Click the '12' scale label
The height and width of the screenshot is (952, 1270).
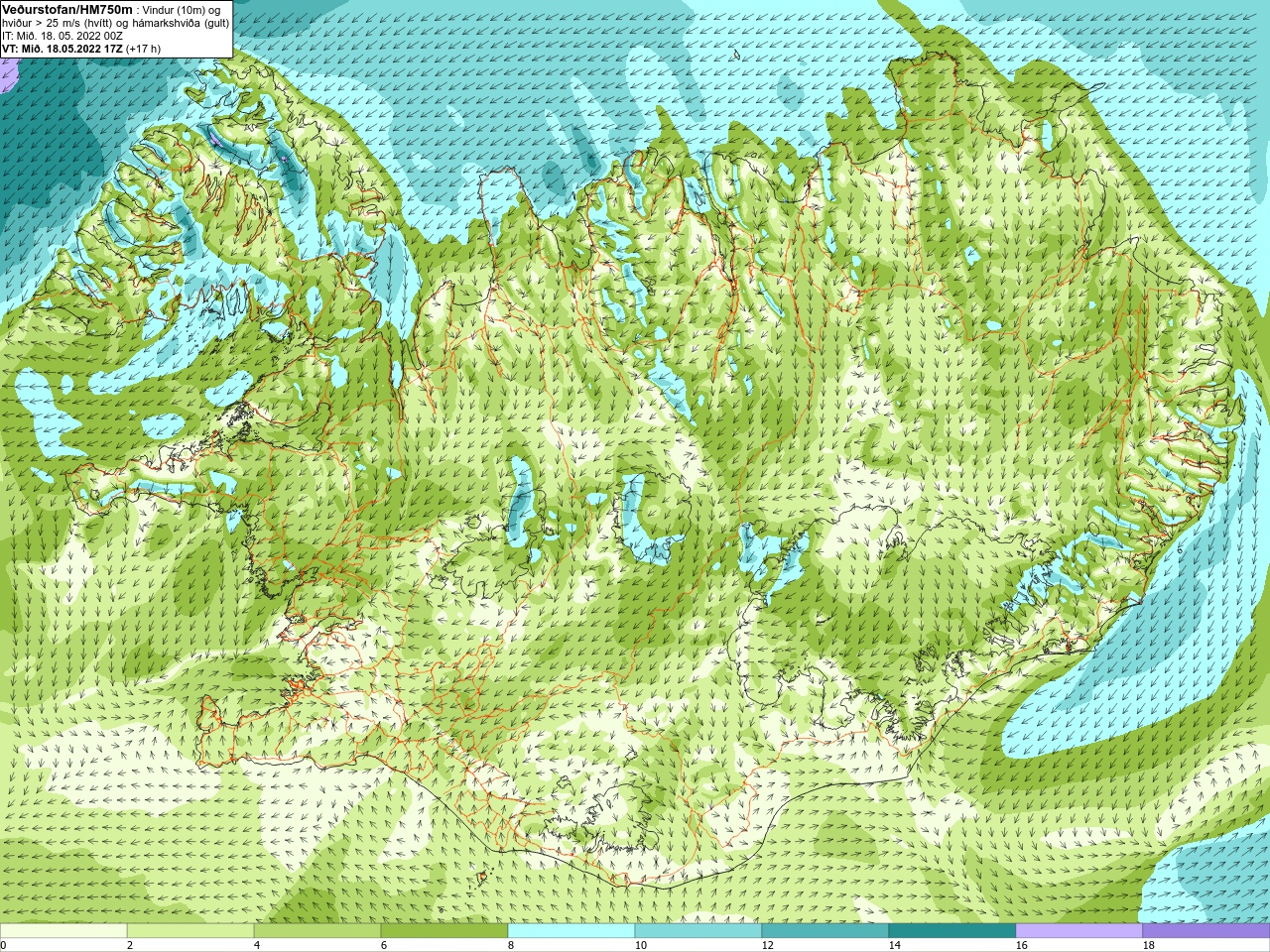click(x=768, y=945)
